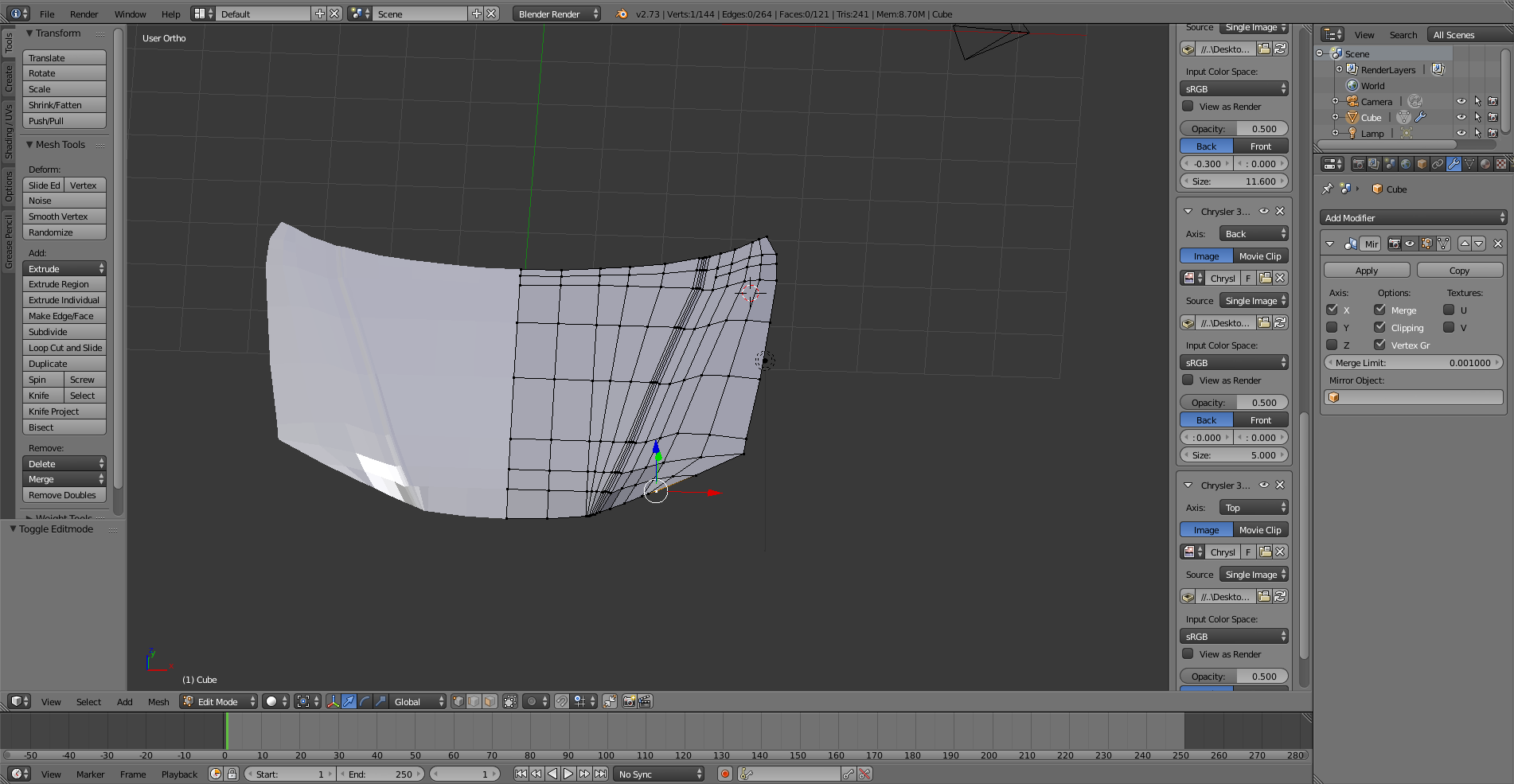This screenshot has height=784, width=1514.
Task: Toggle the Clipping checkbox in Mirror modifier
Action: [1379, 327]
